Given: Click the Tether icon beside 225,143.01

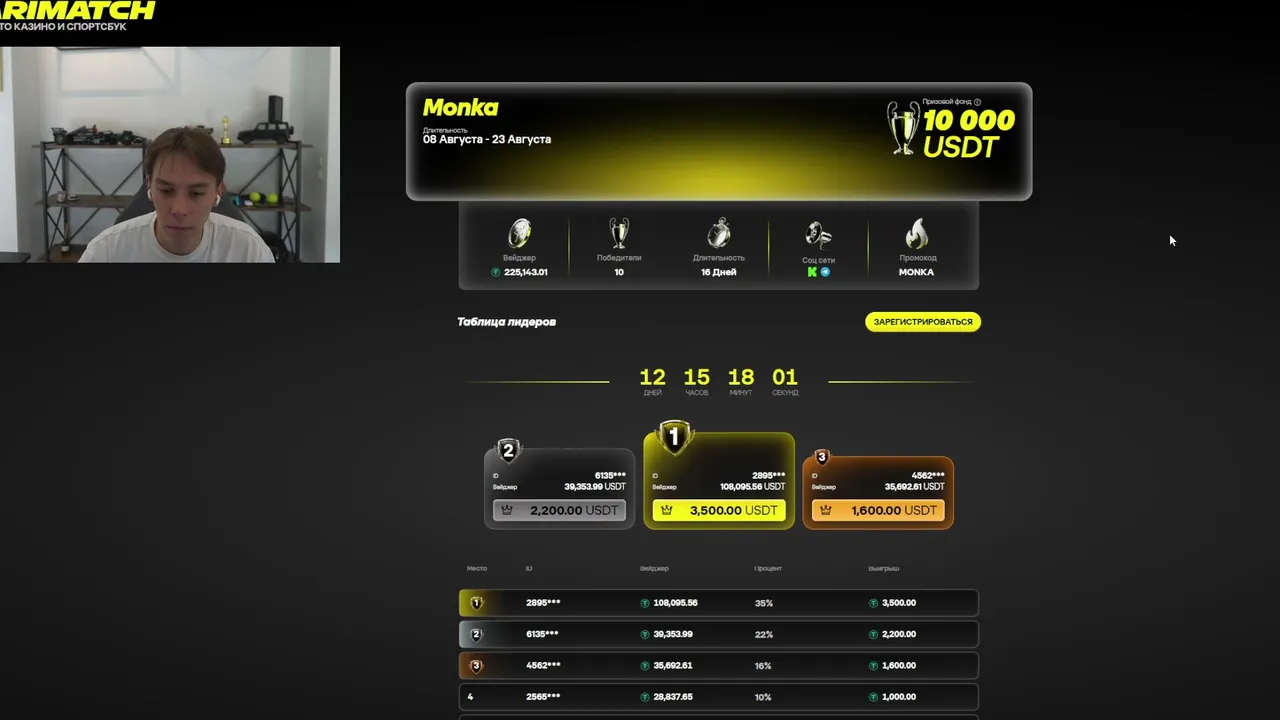Looking at the screenshot, I should (496, 272).
